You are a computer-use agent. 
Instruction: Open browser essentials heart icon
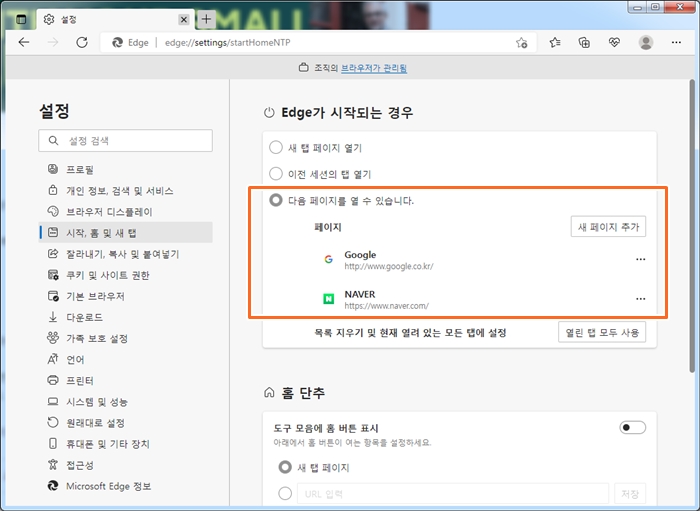(x=614, y=42)
